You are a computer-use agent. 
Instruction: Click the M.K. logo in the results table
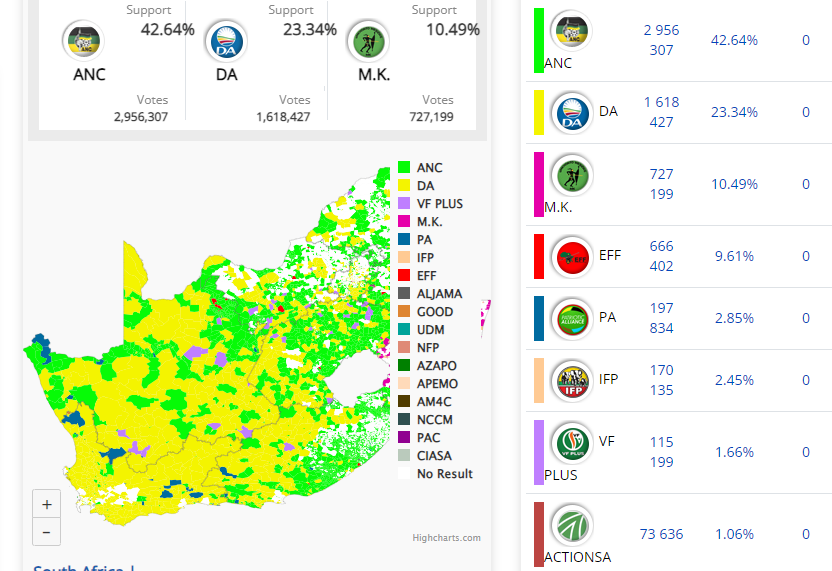[572, 175]
